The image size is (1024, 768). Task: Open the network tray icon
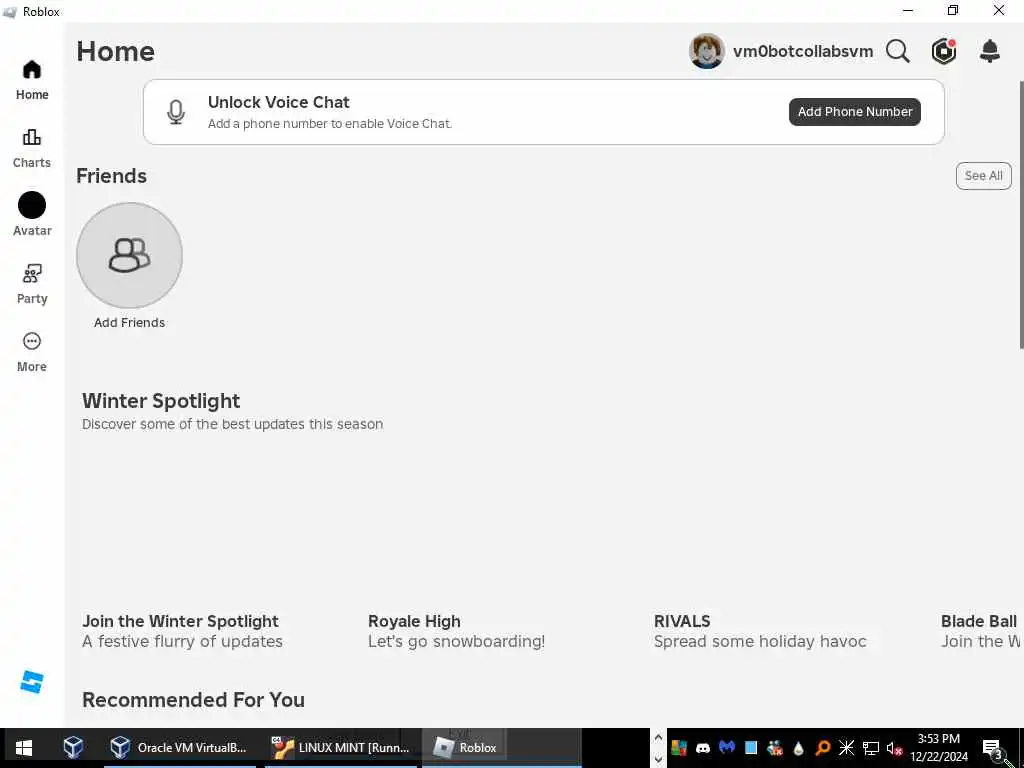(x=871, y=748)
